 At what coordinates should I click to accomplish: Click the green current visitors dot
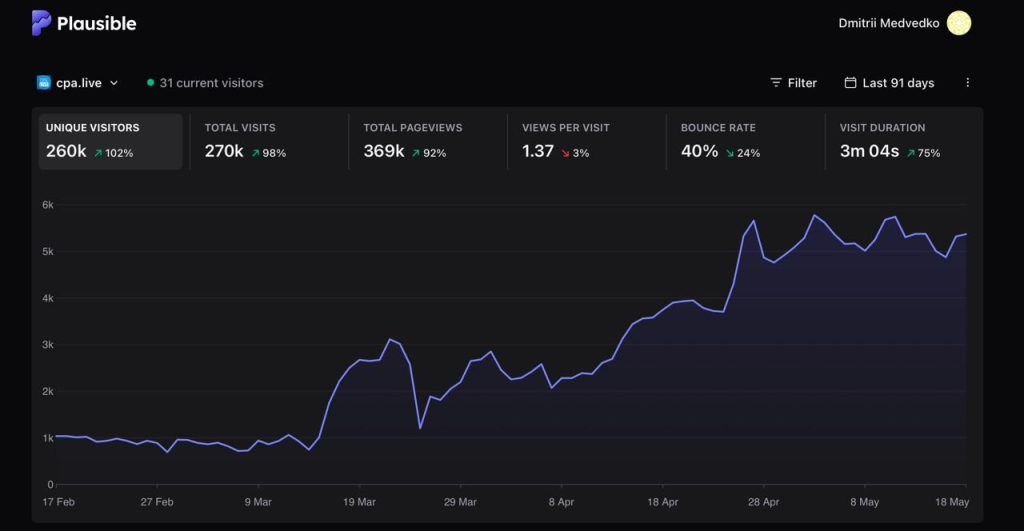pos(151,83)
